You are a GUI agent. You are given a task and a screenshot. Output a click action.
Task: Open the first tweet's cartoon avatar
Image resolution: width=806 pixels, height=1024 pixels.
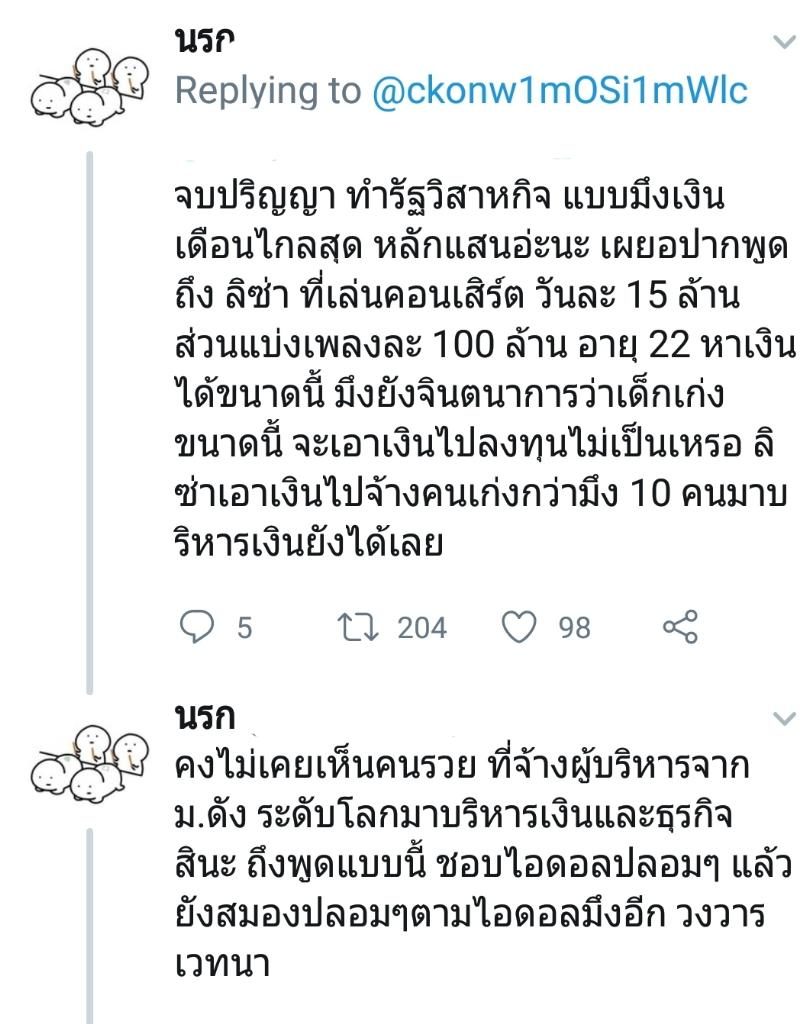pos(89,86)
